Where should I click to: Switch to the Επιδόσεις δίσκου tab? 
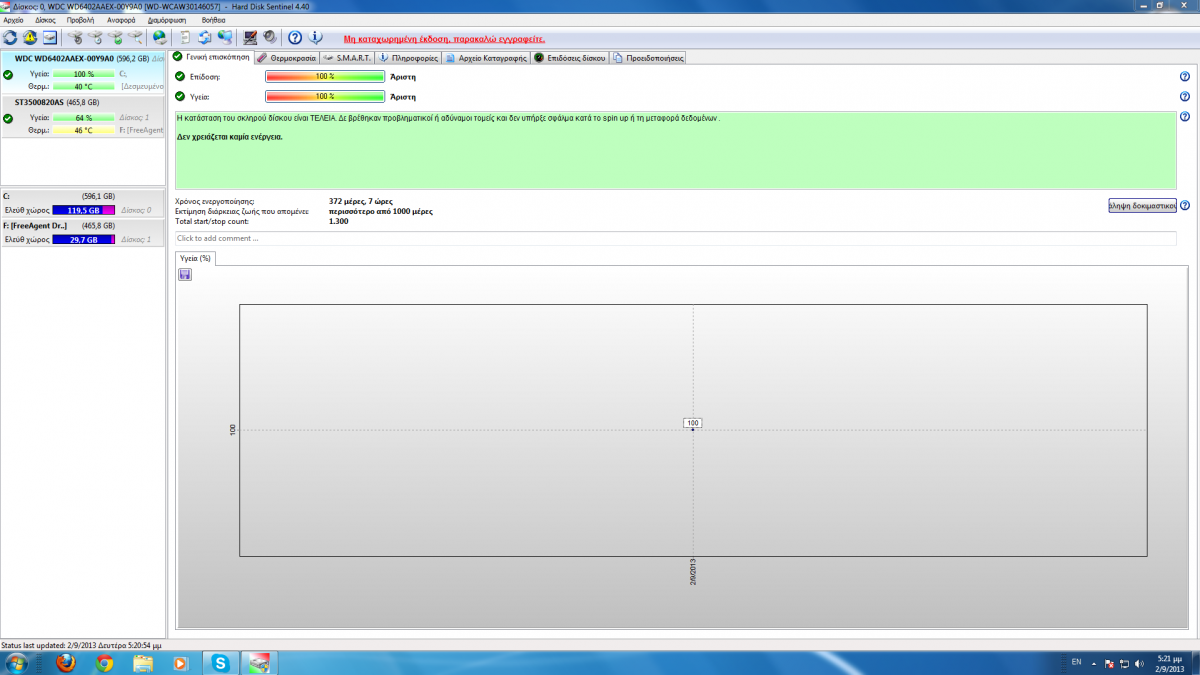[x=570, y=58]
